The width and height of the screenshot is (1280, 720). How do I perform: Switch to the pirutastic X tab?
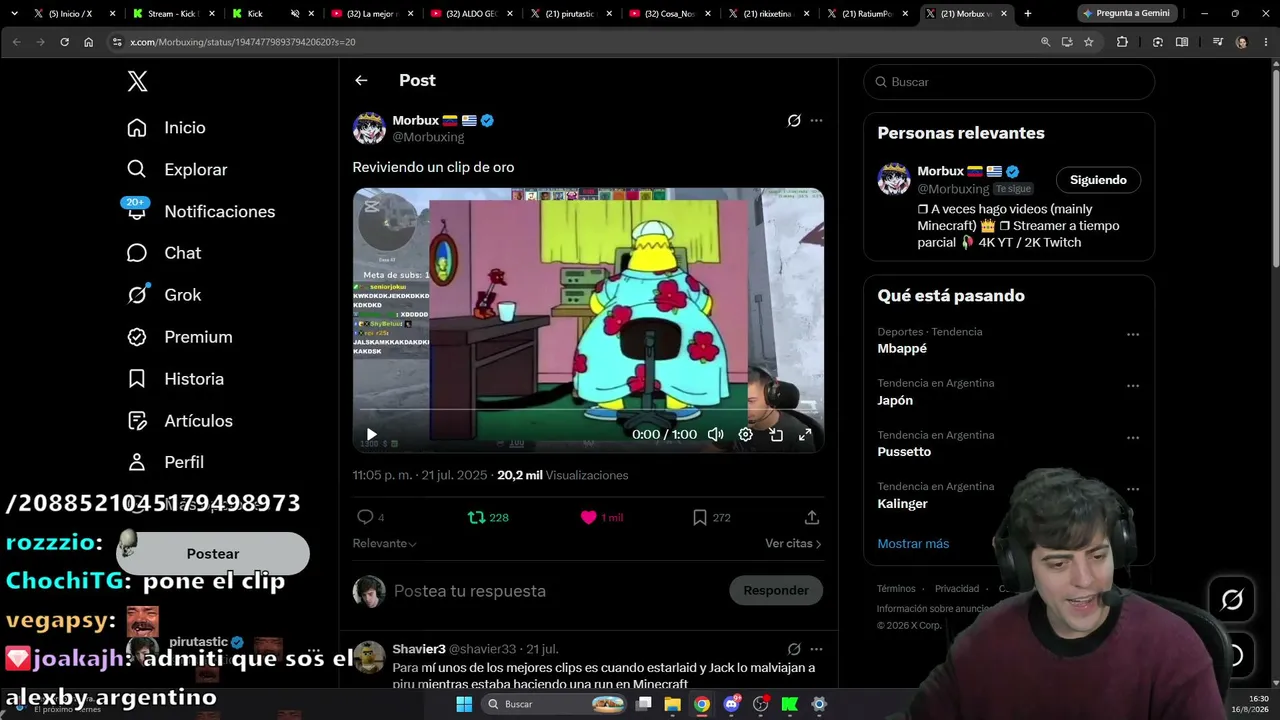(571, 14)
